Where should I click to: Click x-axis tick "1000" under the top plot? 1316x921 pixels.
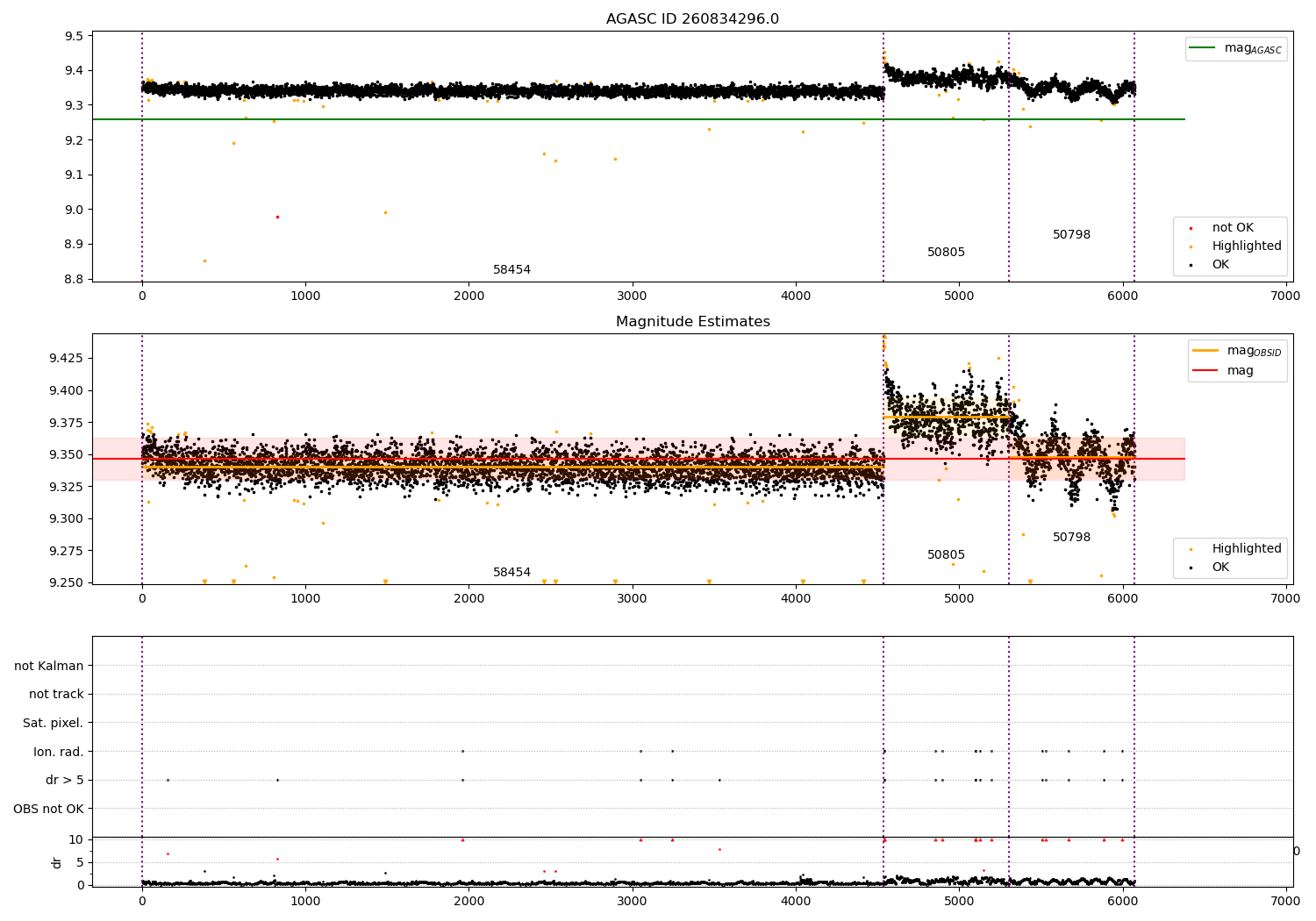pos(305,296)
